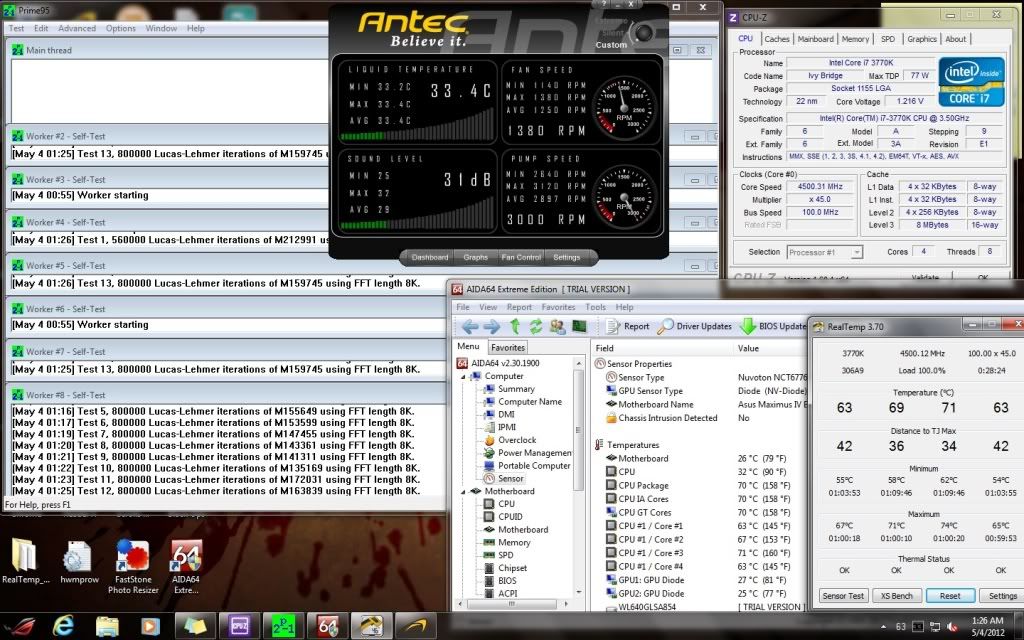The image size is (1024, 640).
Task: Click the AIDA64 green up-arrow icon
Action: point(515,327)
